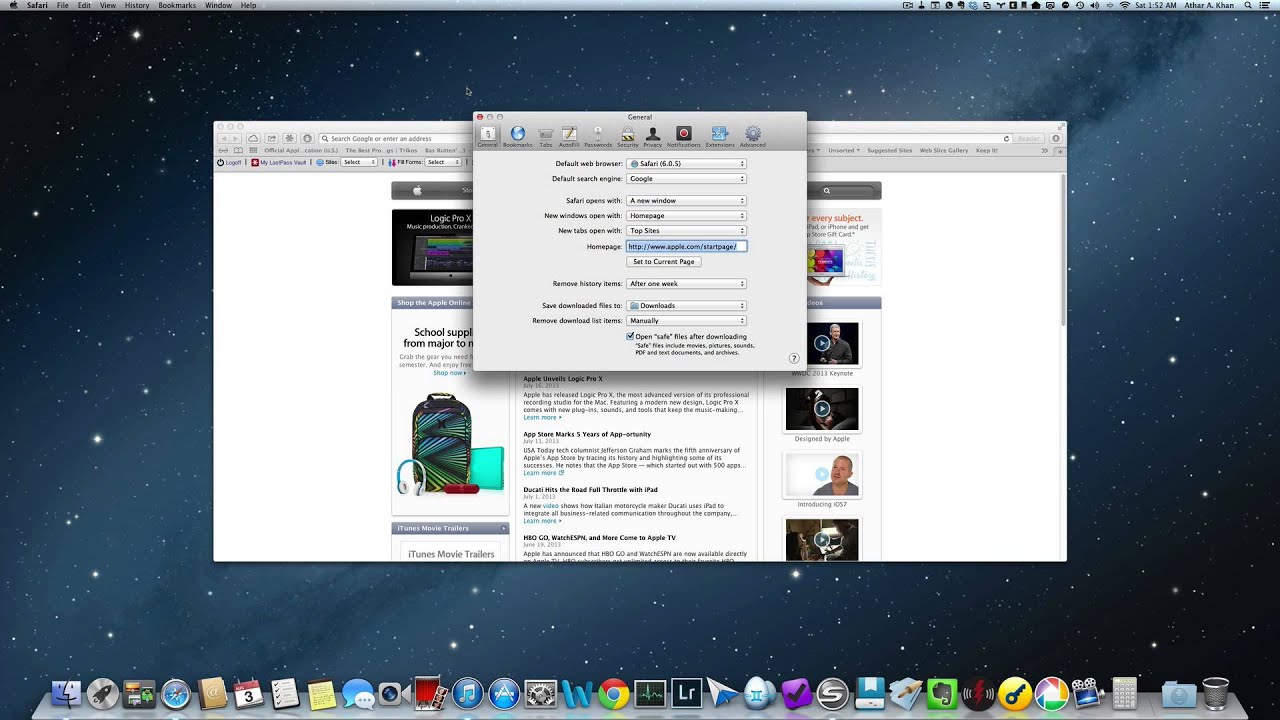Image resolution: width=1280 pixels, height=720 pixels.
Task: Click the Wi-Fi status icon in menu bar
Action: (1124, 5)
